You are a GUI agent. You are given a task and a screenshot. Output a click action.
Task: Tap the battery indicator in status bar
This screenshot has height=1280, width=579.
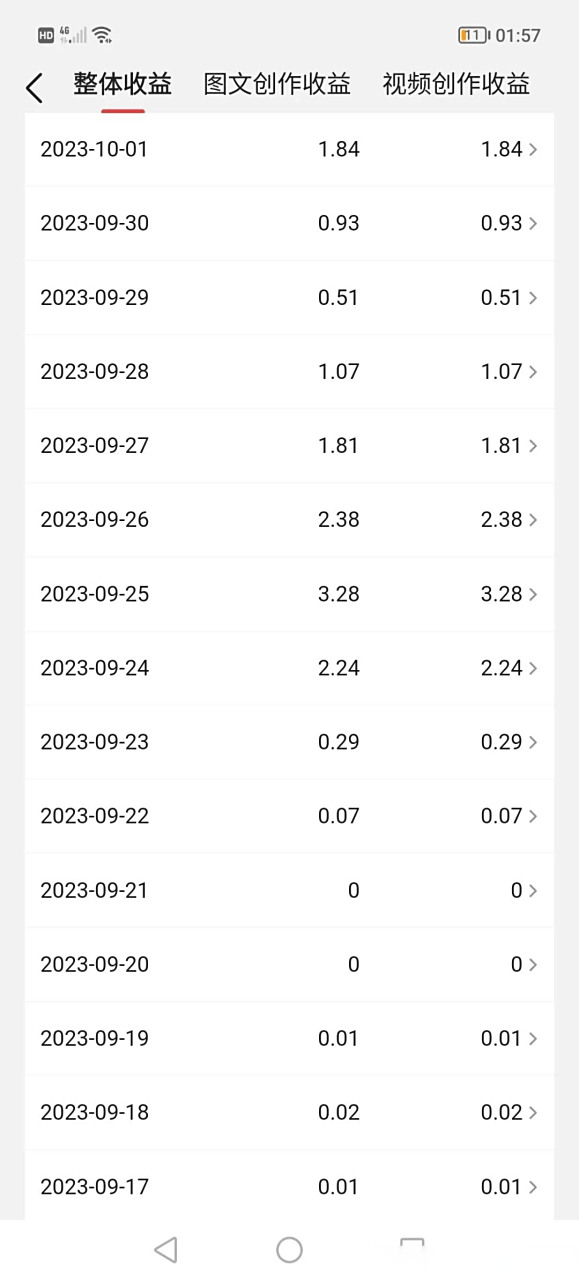[x=474, y=35]
